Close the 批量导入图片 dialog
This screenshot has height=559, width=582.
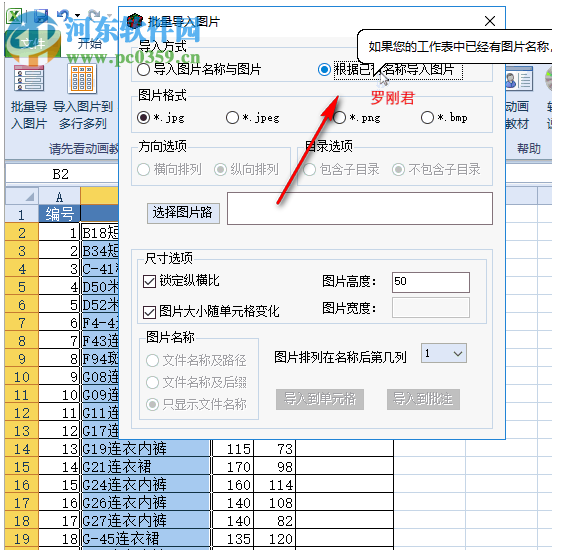point(490,21)
